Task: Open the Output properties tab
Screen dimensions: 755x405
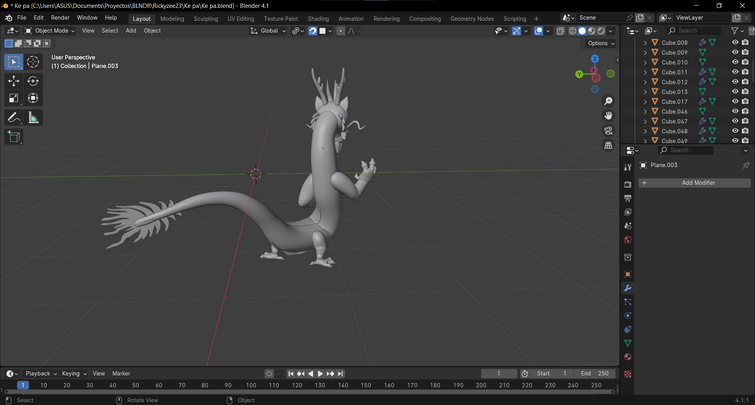Action: (627, 198)
